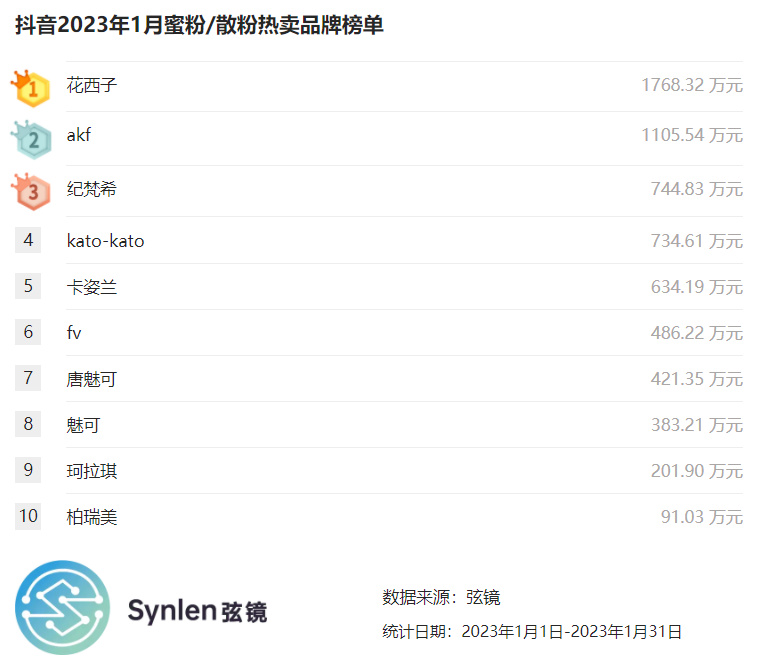Click the rank 7 number box

[x=28, y=378]
